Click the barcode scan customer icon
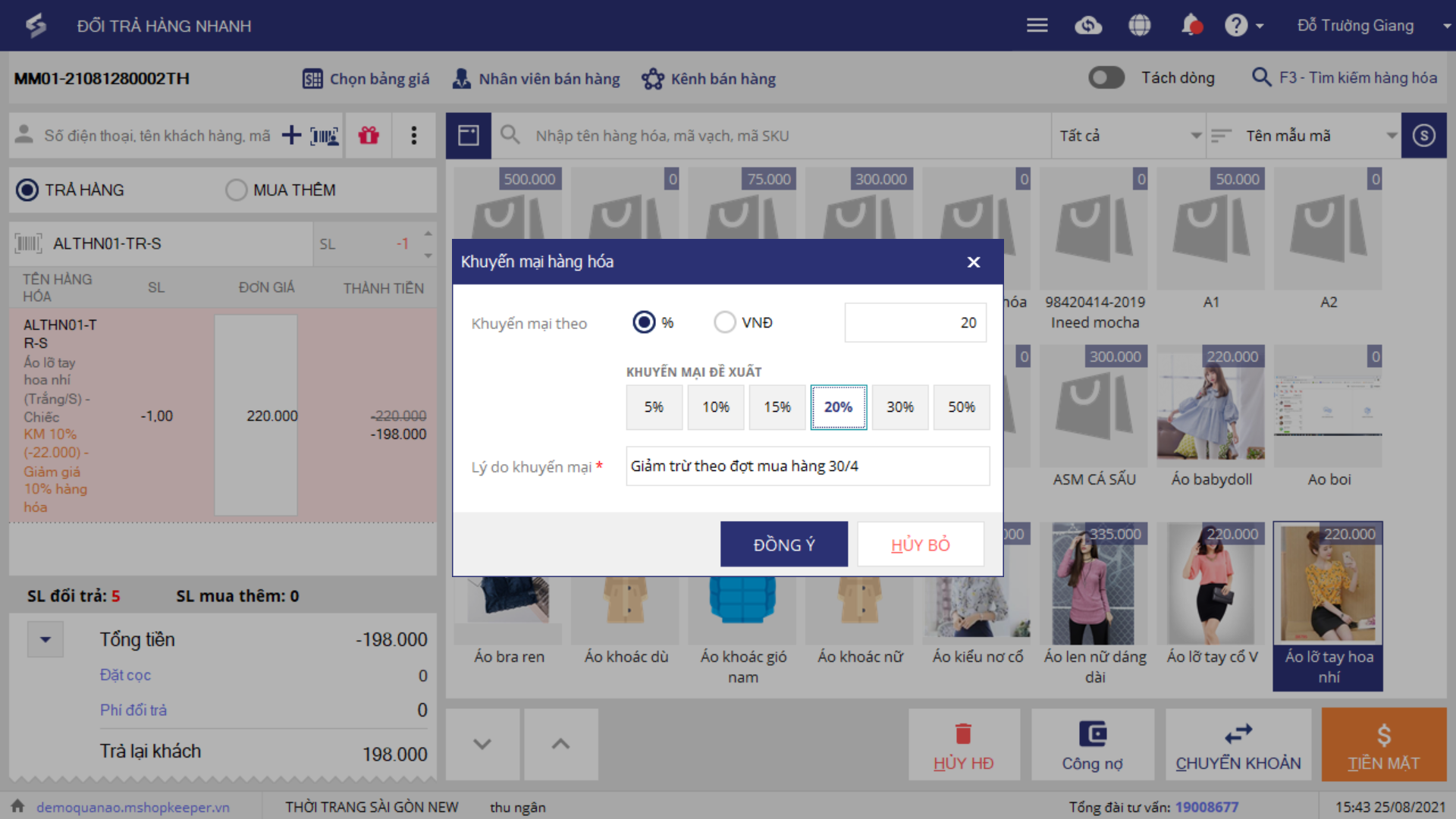 click(x=325, y=136)
